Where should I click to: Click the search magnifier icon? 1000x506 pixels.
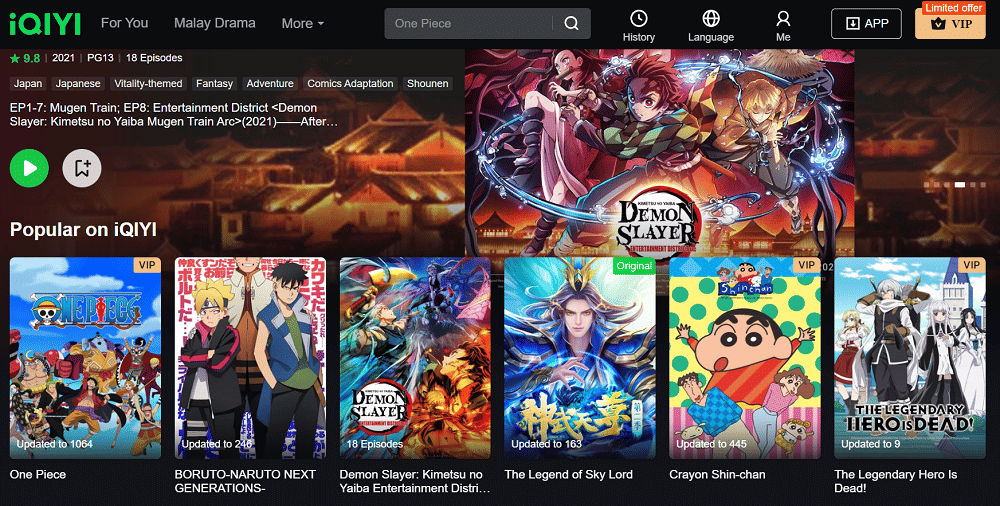click(x=571, y=23)
